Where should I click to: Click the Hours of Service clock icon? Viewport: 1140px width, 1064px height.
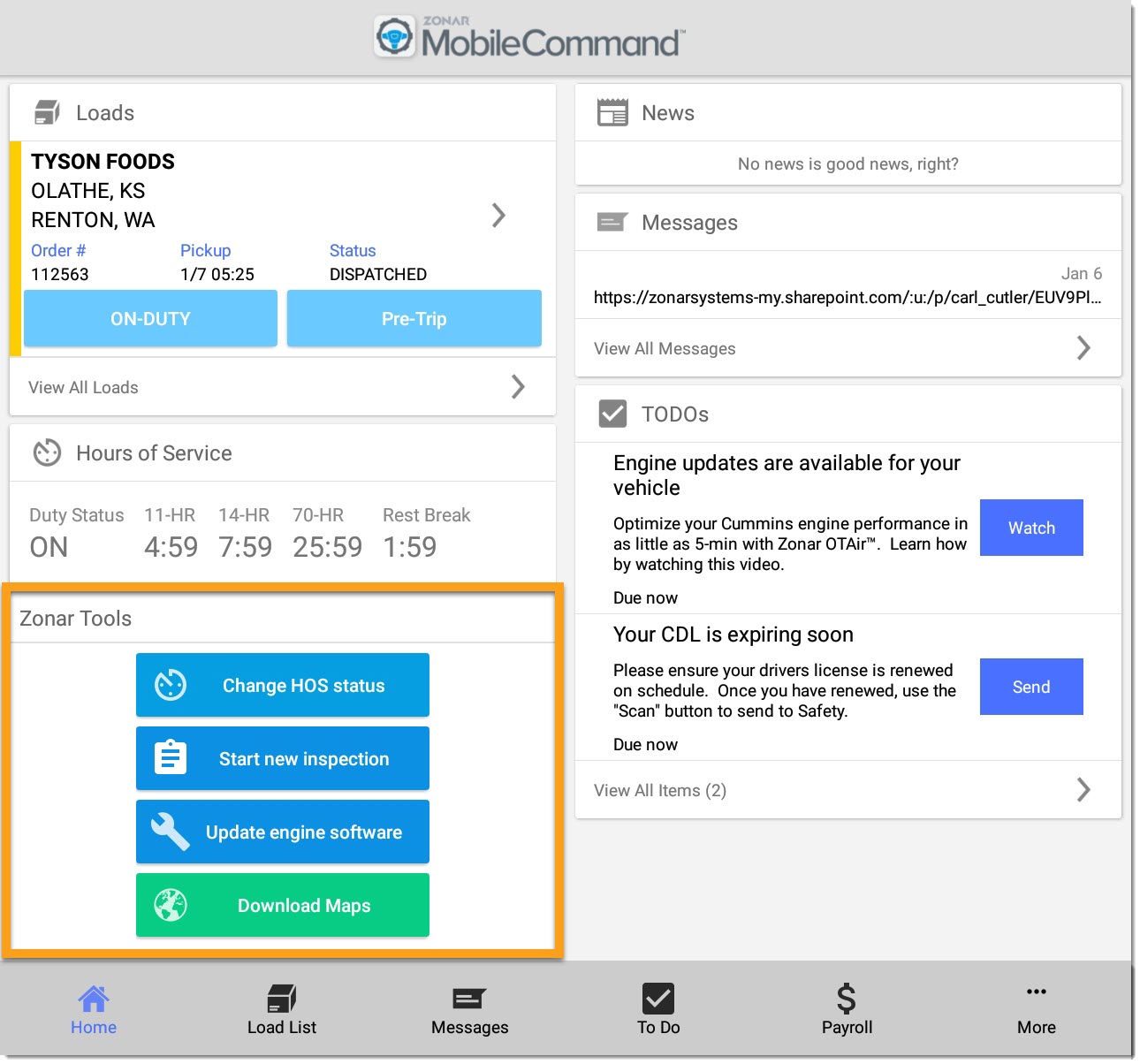pyautogui.click(x=47, y=453)
